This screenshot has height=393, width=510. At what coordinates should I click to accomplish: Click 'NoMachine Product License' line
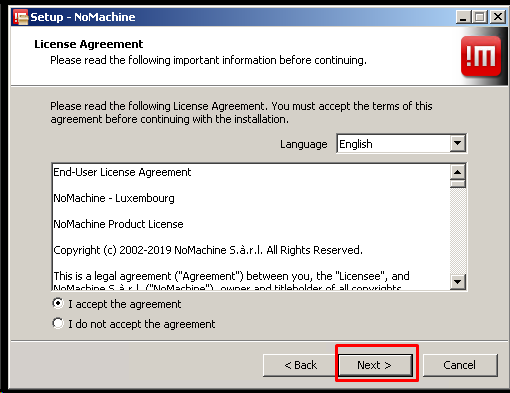click(118, 224)
